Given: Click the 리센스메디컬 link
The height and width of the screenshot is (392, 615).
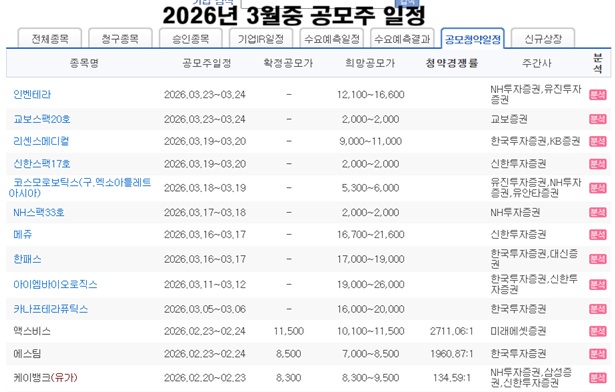Looking at the screenshot, I should 41,141.
